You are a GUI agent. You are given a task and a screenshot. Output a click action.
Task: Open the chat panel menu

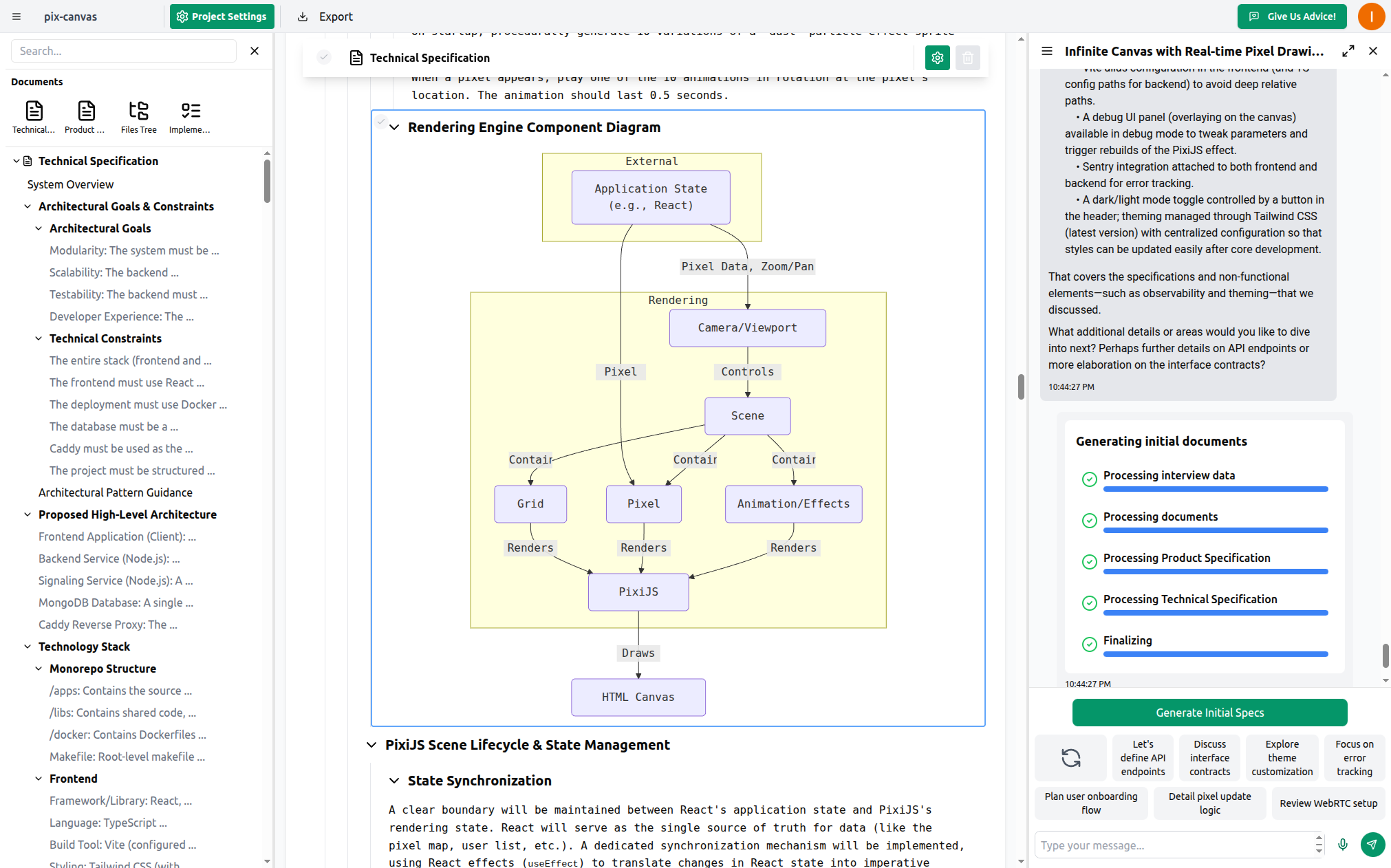(1046, 51)
